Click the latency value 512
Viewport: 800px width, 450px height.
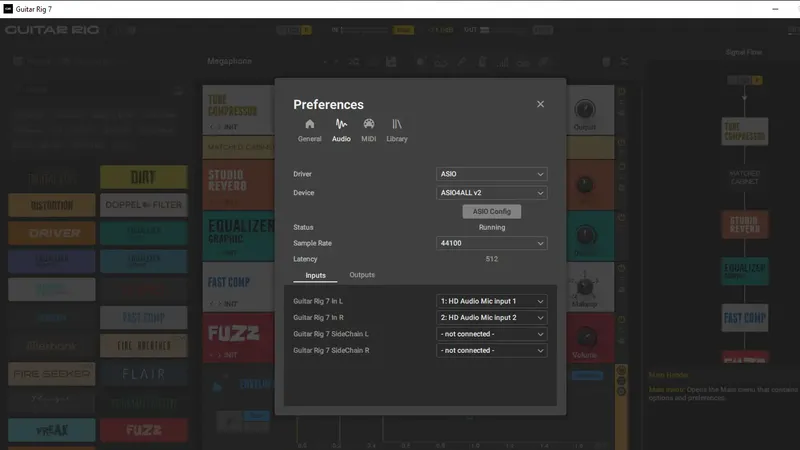point(491,259)
